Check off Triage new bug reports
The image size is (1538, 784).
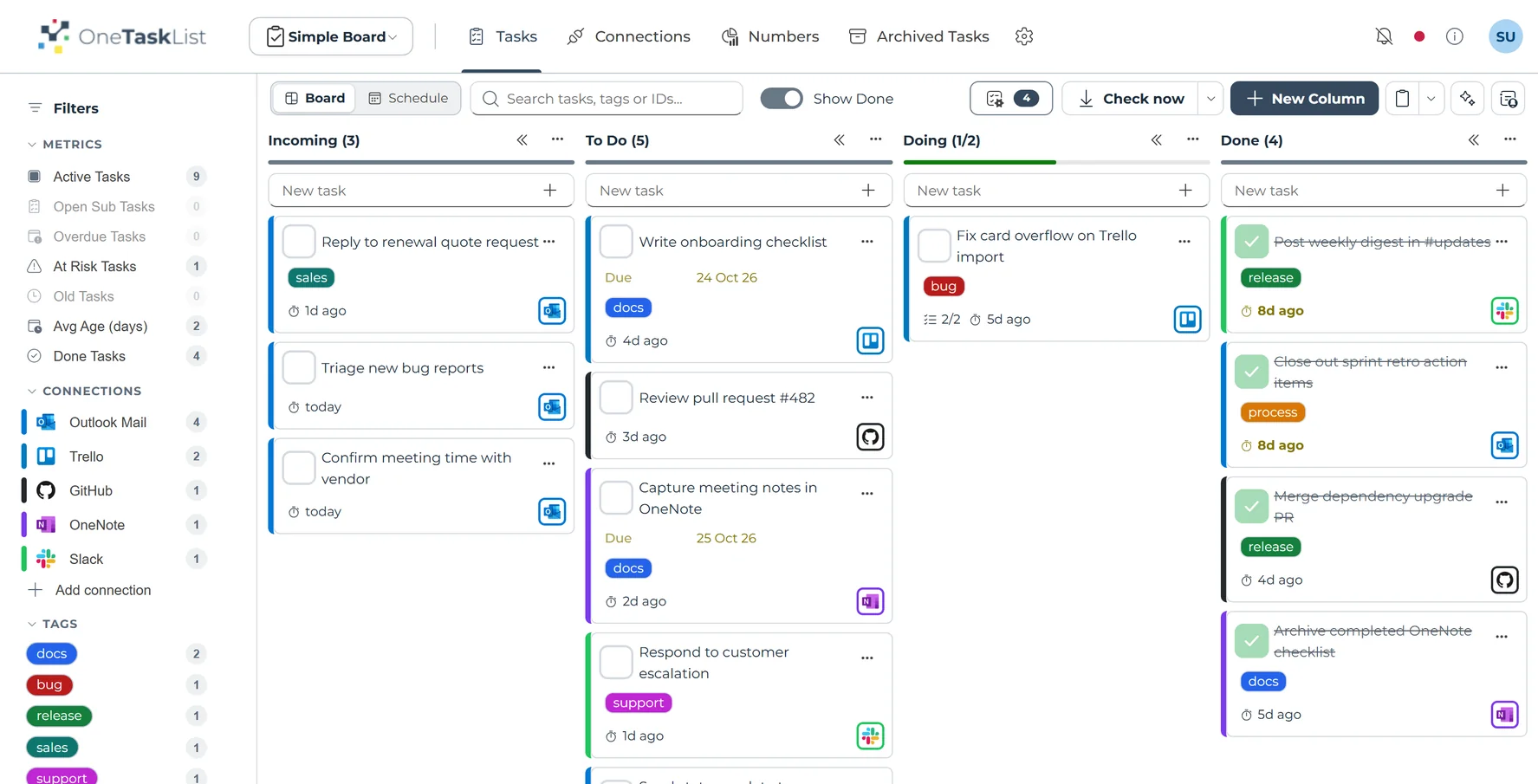(299, 367)
